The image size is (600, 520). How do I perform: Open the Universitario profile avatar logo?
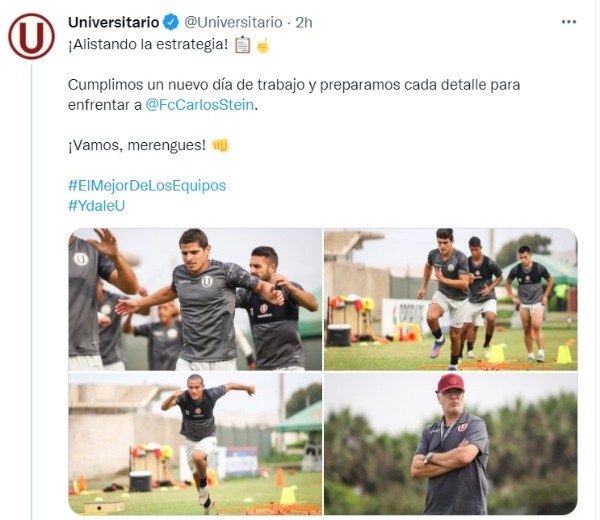coord(31,36)
